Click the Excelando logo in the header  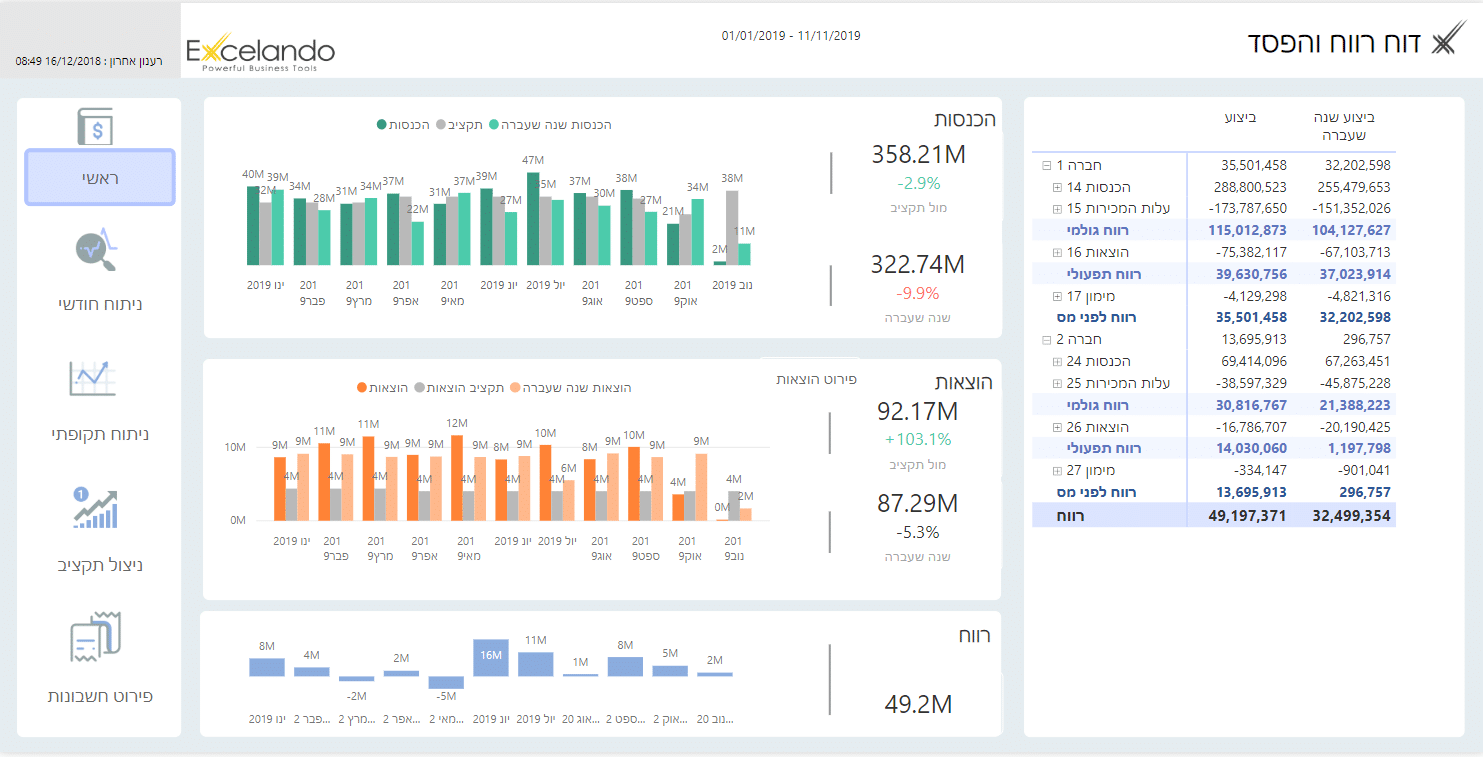pyautogui.click(x=261, y=52)
